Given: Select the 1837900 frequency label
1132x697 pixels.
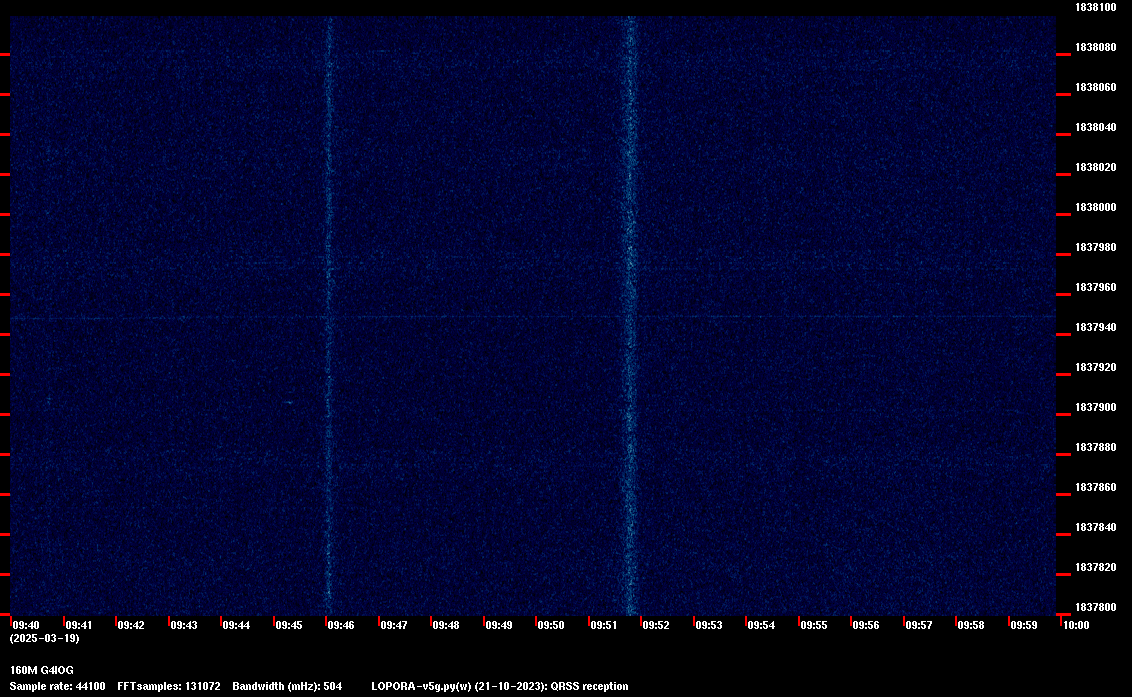Looking at the screenshot, I should tap(1095, 407).
